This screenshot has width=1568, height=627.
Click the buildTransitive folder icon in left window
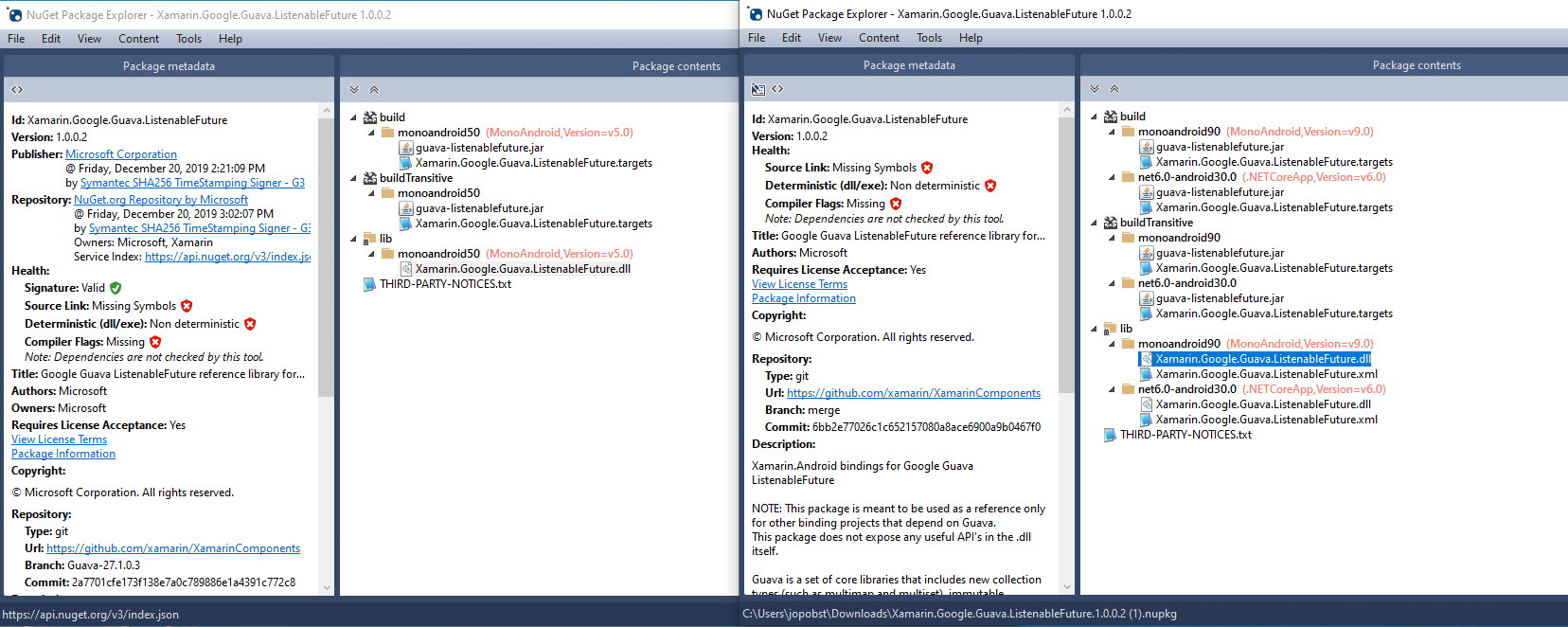(x=370, y=178)
